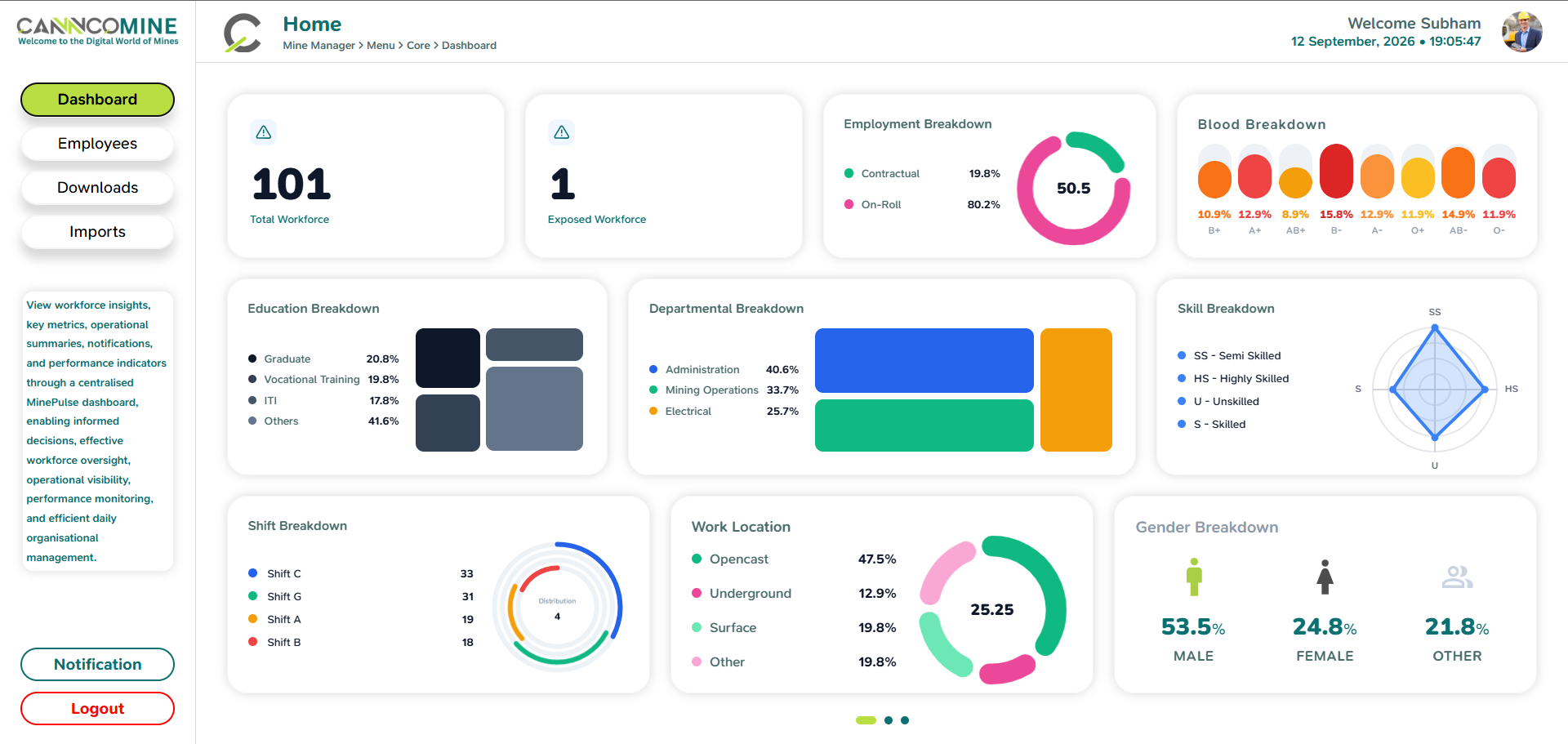Open the Downloads page
1568x744 pixels.
(97, 188)
